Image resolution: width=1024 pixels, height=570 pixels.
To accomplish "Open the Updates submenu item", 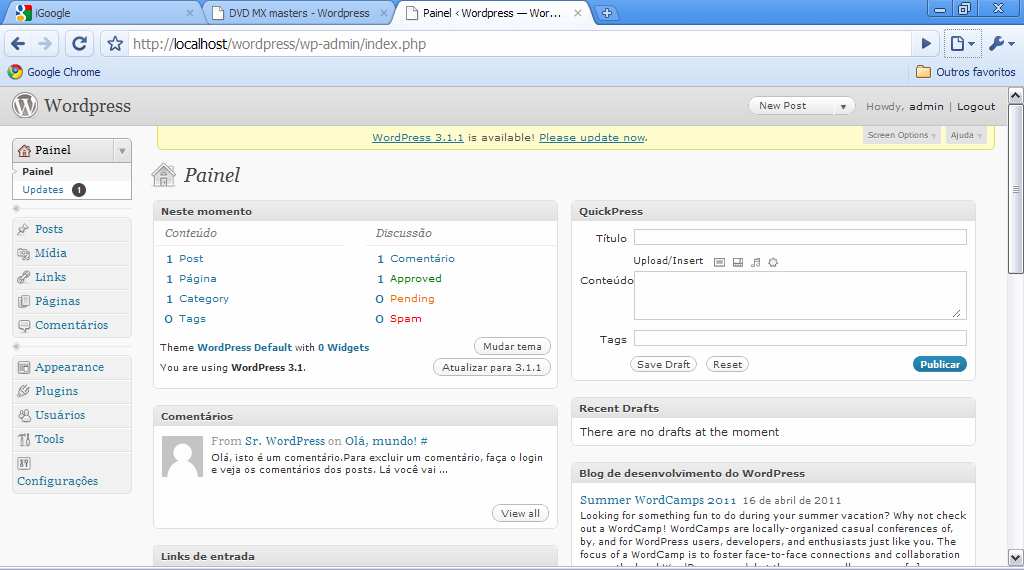I will pos(42,189).
